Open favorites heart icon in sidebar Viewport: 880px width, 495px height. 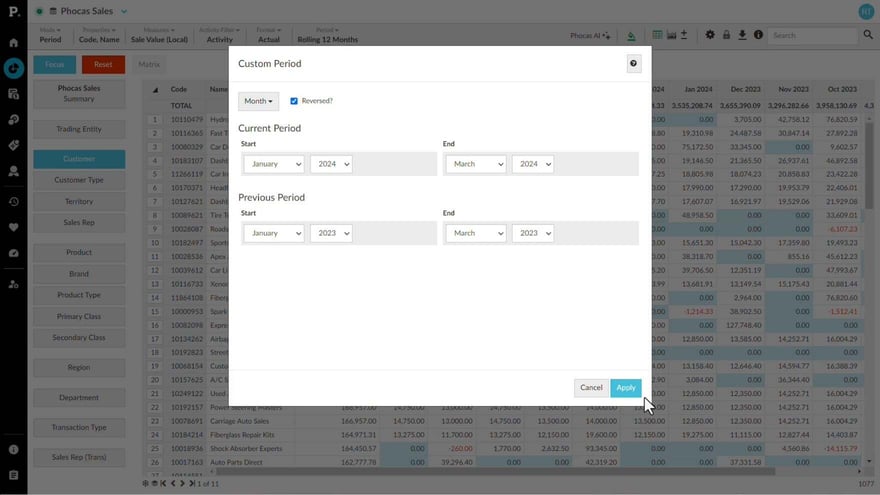[x=13, y=227]
